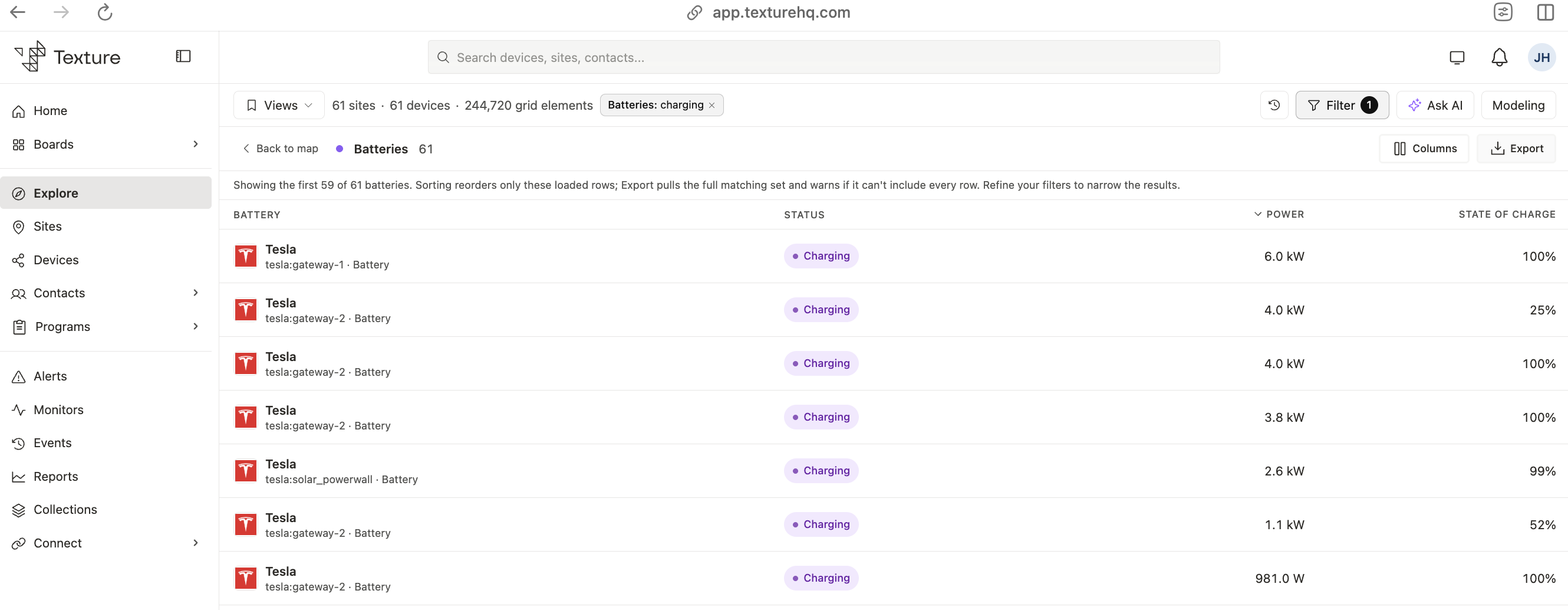Image resolution: width=1568 pixels, height=610 pixels.
Task: Click Tesla icon in the 981.0 W row
Action: coord(246,578)
